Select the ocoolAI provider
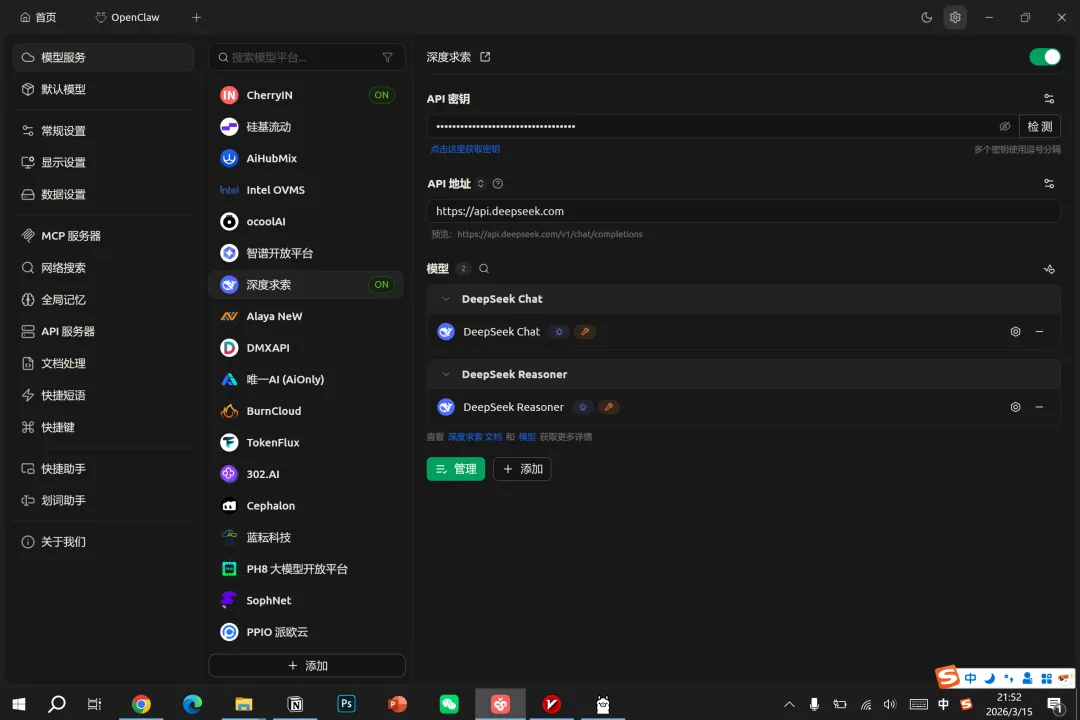This screenshot has height=720, width=1080. coord(307,221)
